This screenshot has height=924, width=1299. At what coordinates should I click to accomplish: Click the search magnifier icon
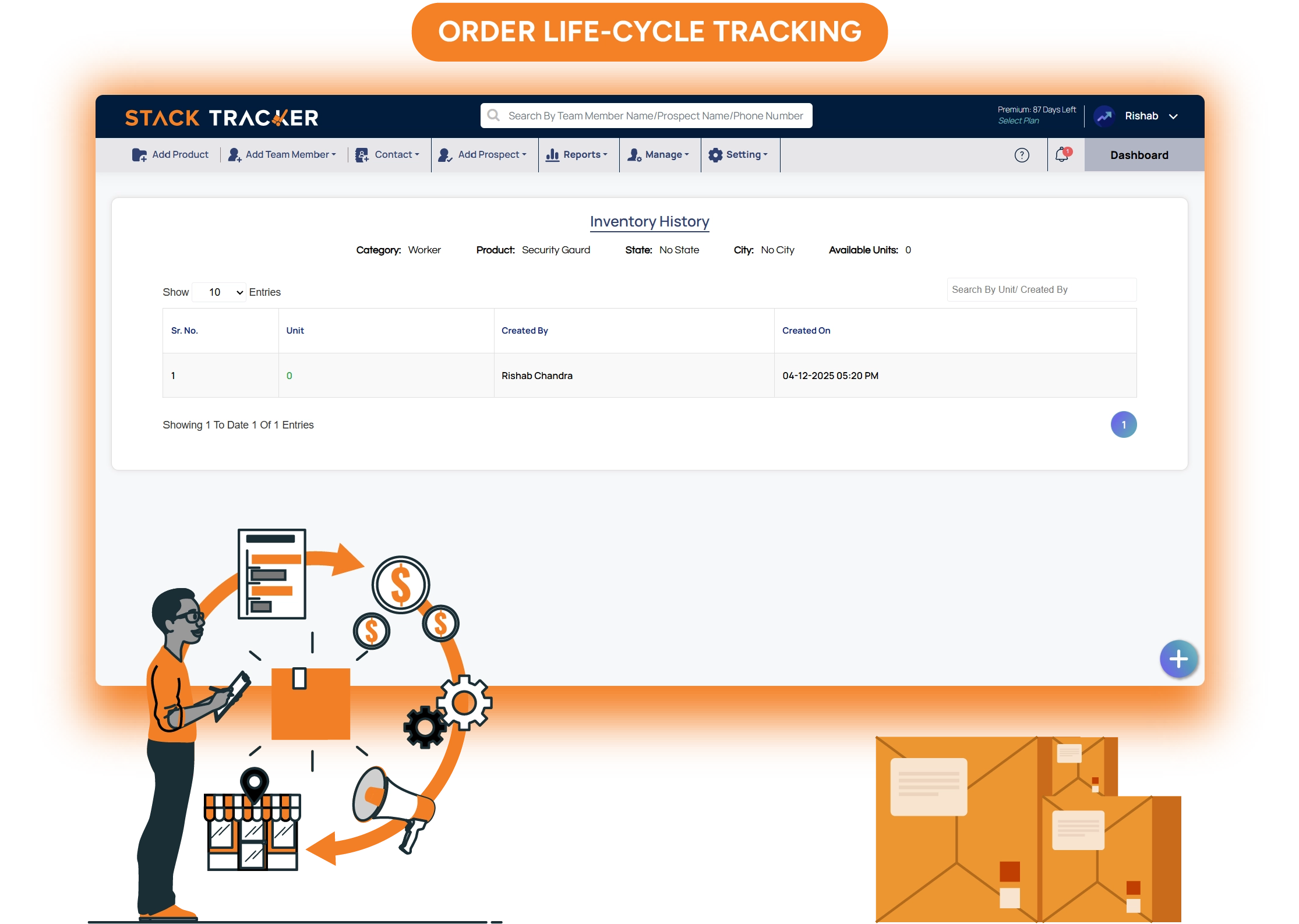pyautogui.click(x=493, y=115)
